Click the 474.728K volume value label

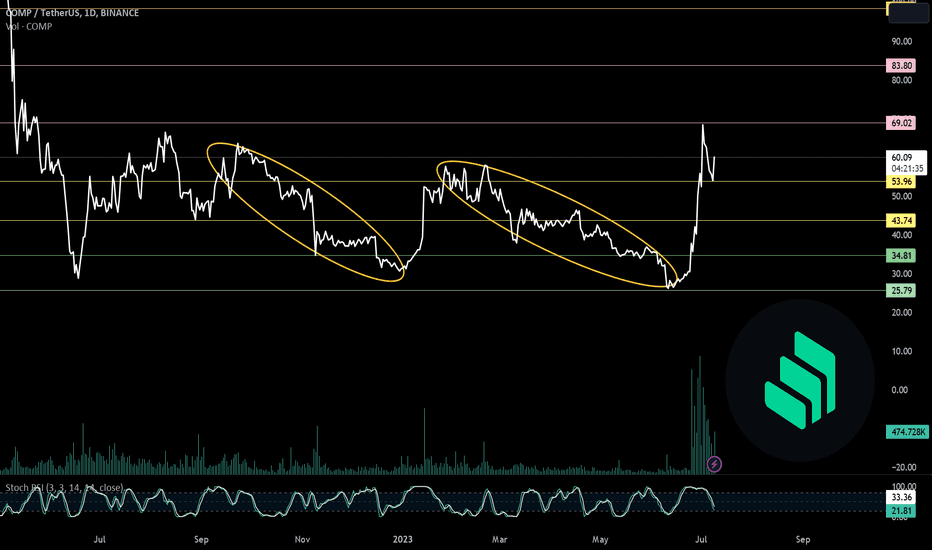pyautogui.click(x=906, y=432)
